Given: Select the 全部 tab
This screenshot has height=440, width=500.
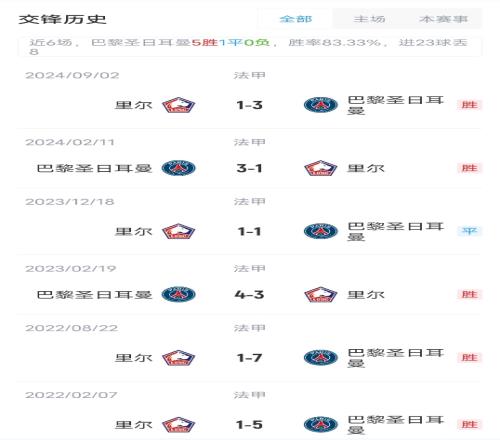Looking at the screenshot, I should point(296,19).
